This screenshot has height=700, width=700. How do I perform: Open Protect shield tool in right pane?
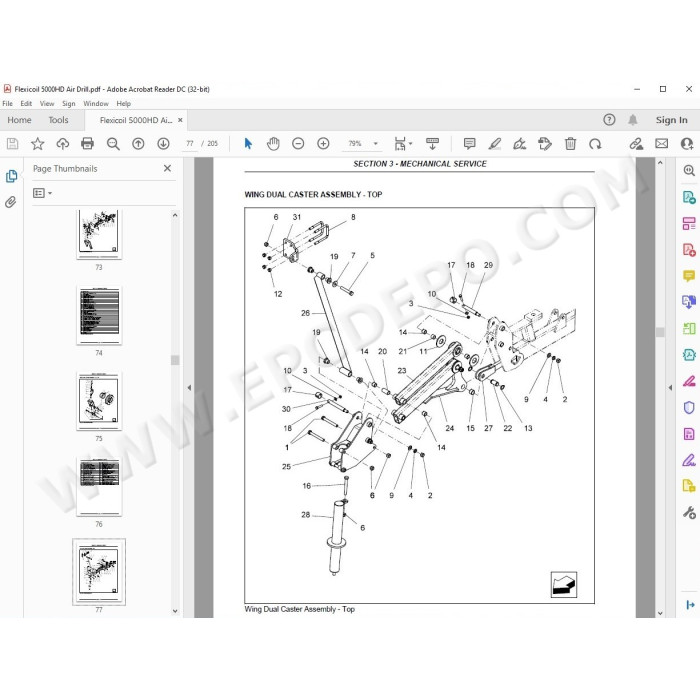pos(689,408)
